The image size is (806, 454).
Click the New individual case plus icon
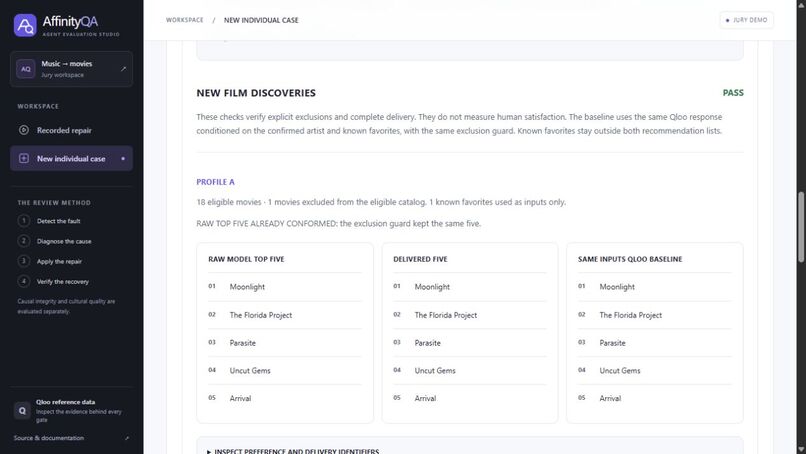click(x=24, y=158)
